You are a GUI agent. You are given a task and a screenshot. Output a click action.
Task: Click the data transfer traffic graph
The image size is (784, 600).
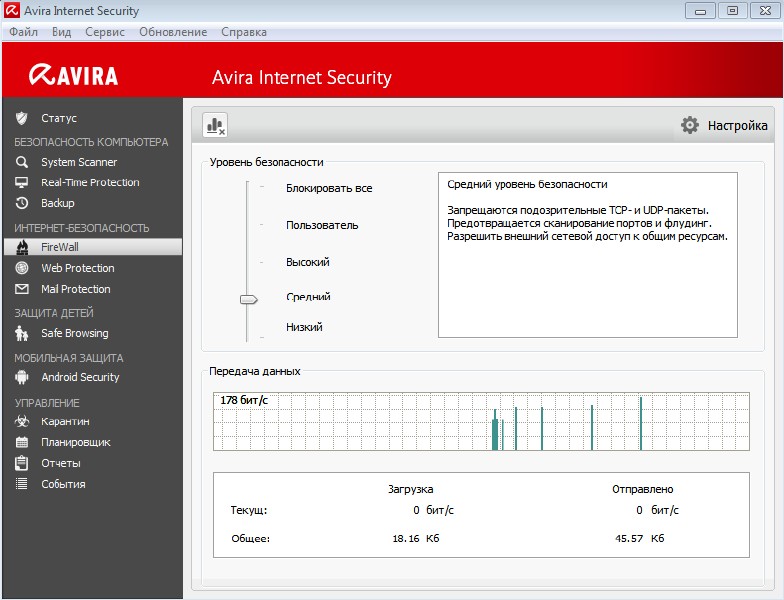coord(481,422)
